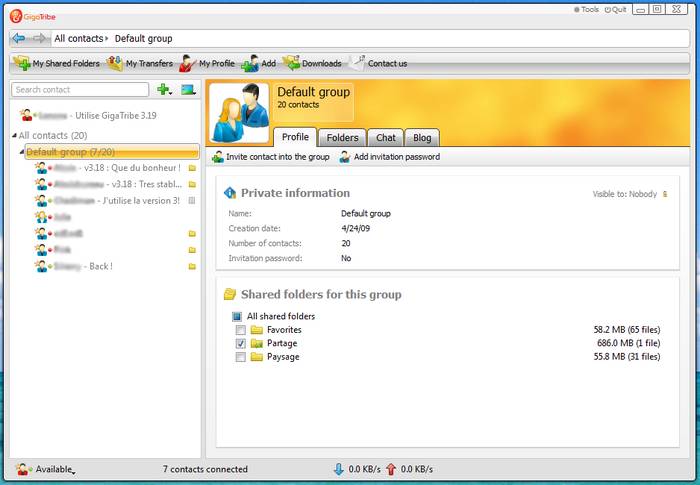Click the download speed arrow icon

[x=339, y=469]
